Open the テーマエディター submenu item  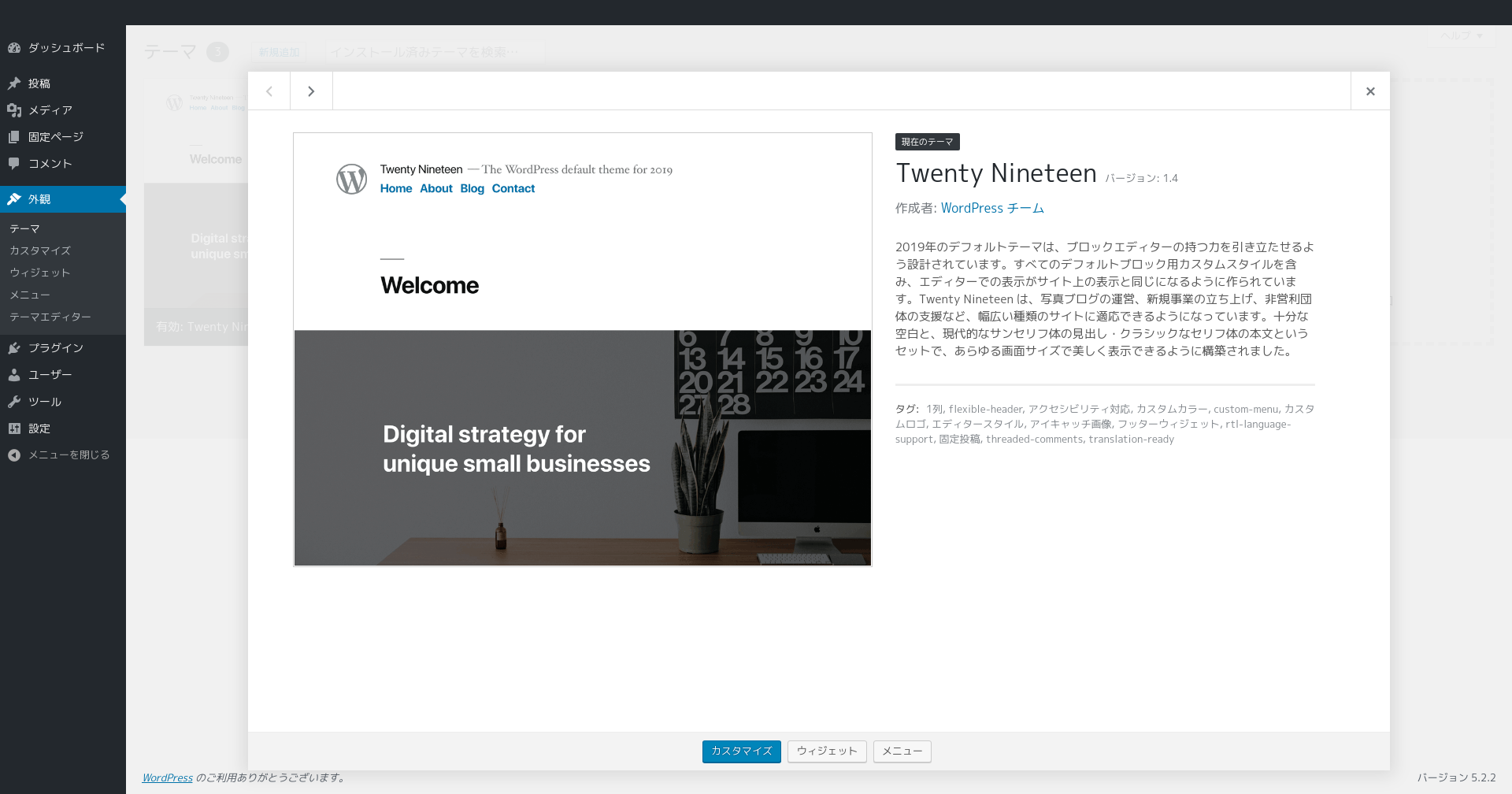50,317
